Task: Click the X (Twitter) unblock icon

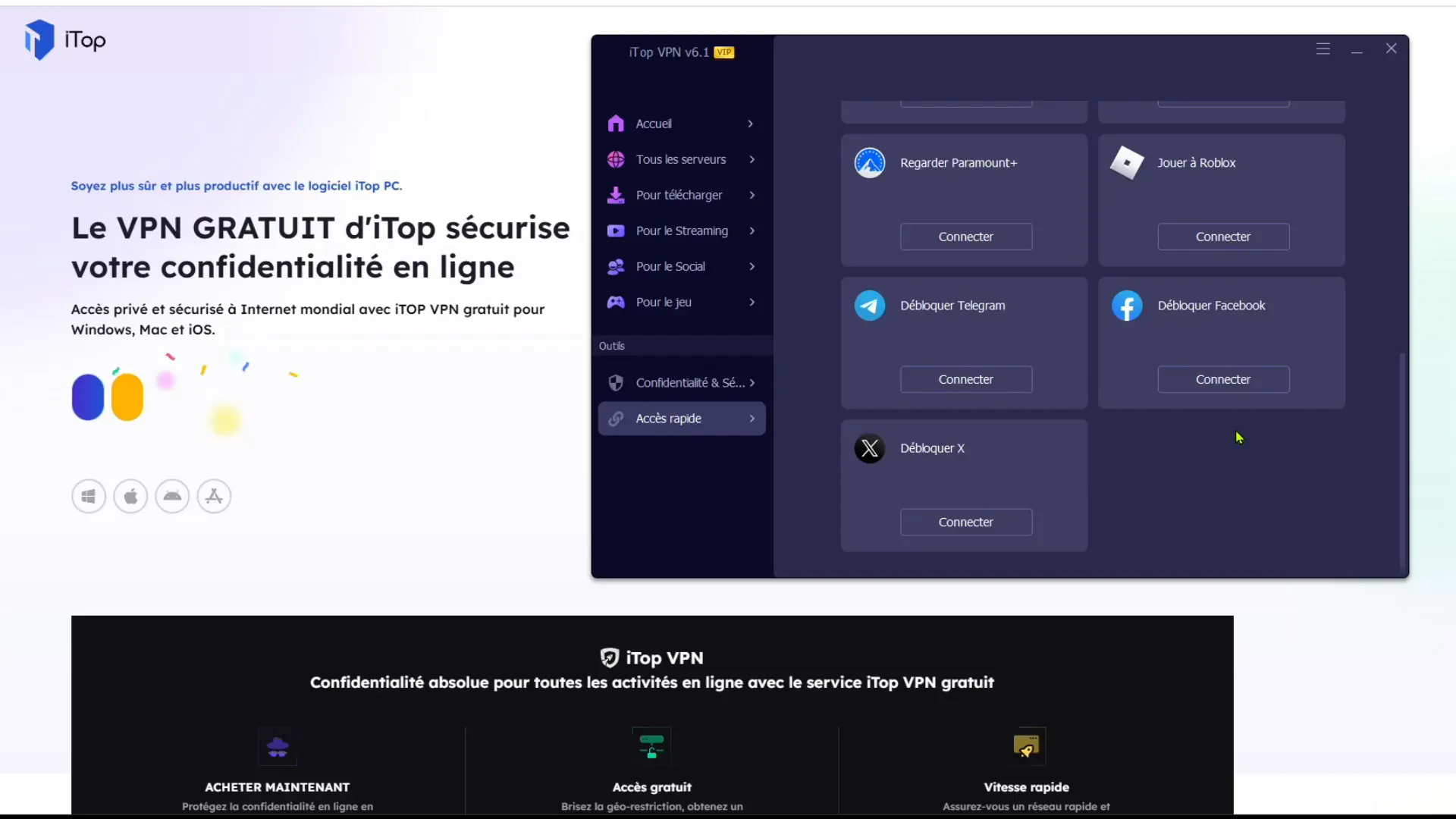Action: click(870, 447)
